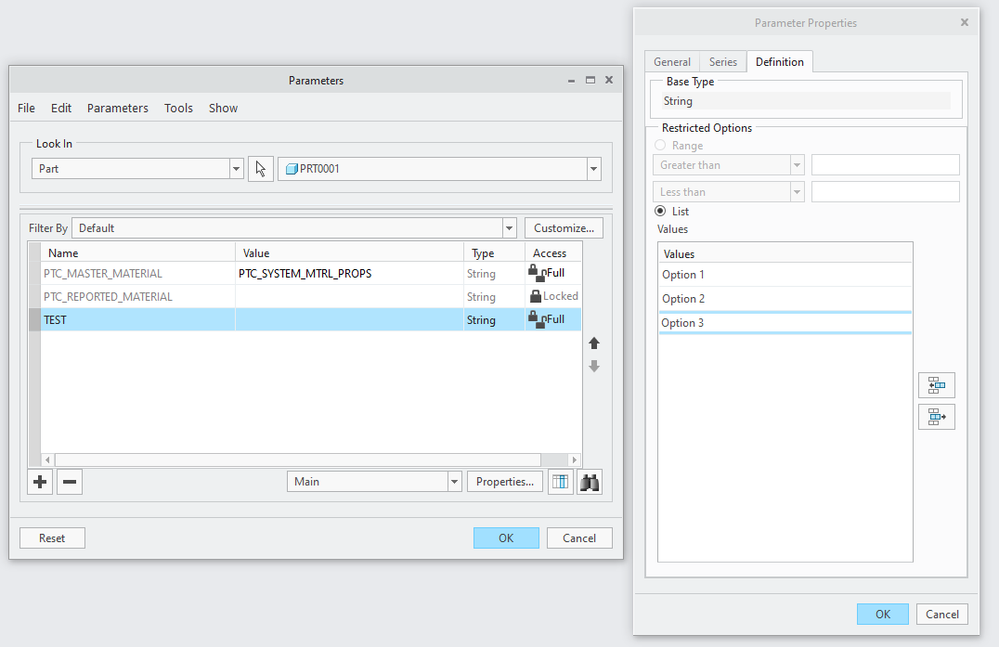Click the insert value row icon
The height and width of the screenshot is (647, 999).
[936, 385]
